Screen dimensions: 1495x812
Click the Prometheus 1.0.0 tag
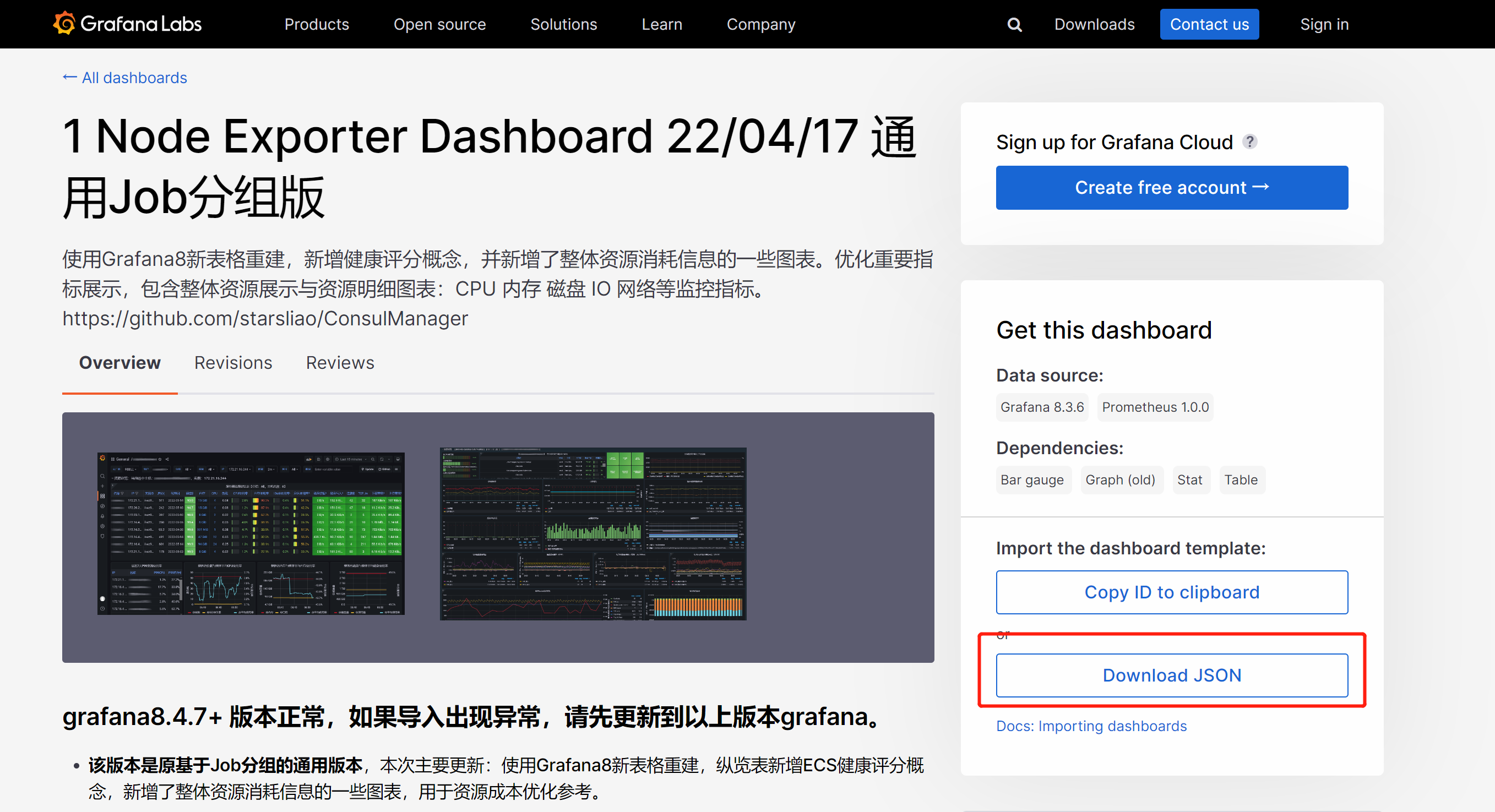tap(1154, 407)
